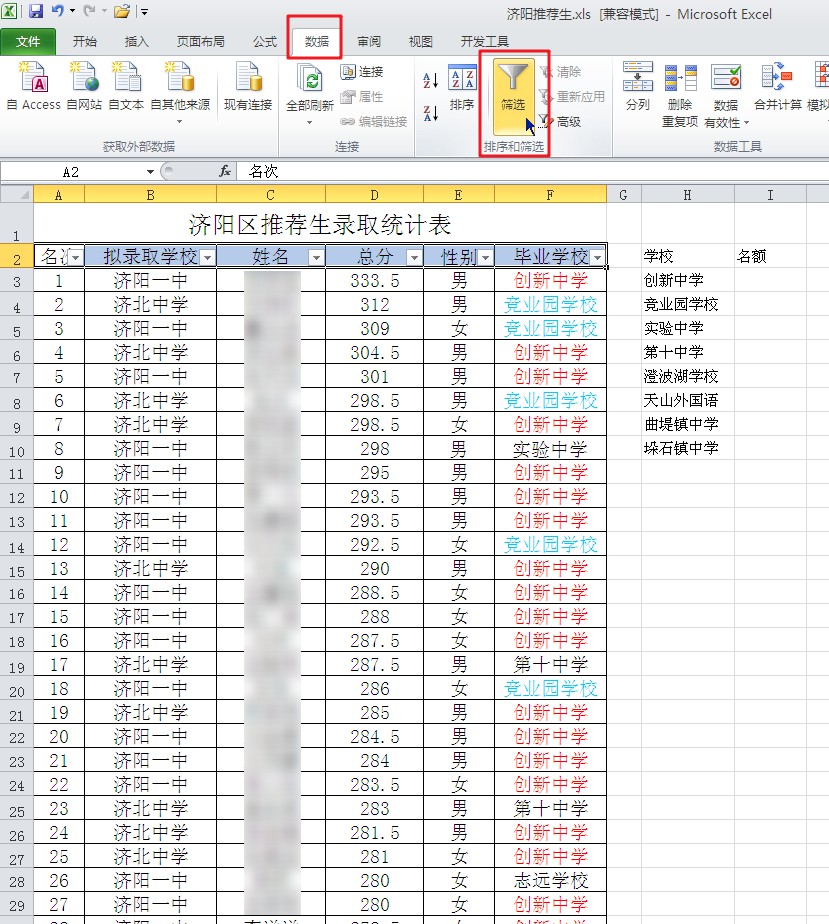This screenshot has width=829, height=924.
Task: Open filter dropdown on 总分 column
Action: click(414, 258)
